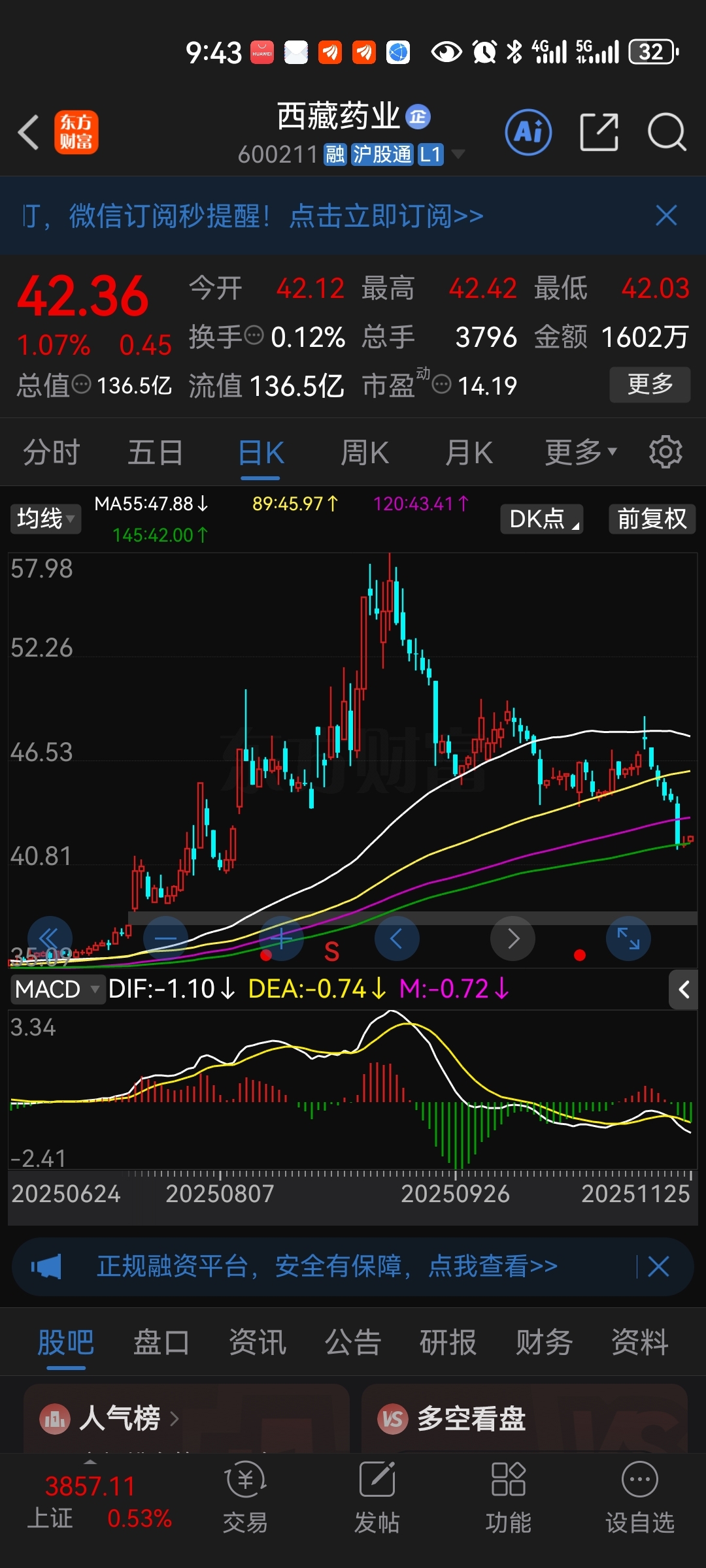
Task: Tap the enterprise badge beside 西藏药业
Action: [x=418, y=117]
